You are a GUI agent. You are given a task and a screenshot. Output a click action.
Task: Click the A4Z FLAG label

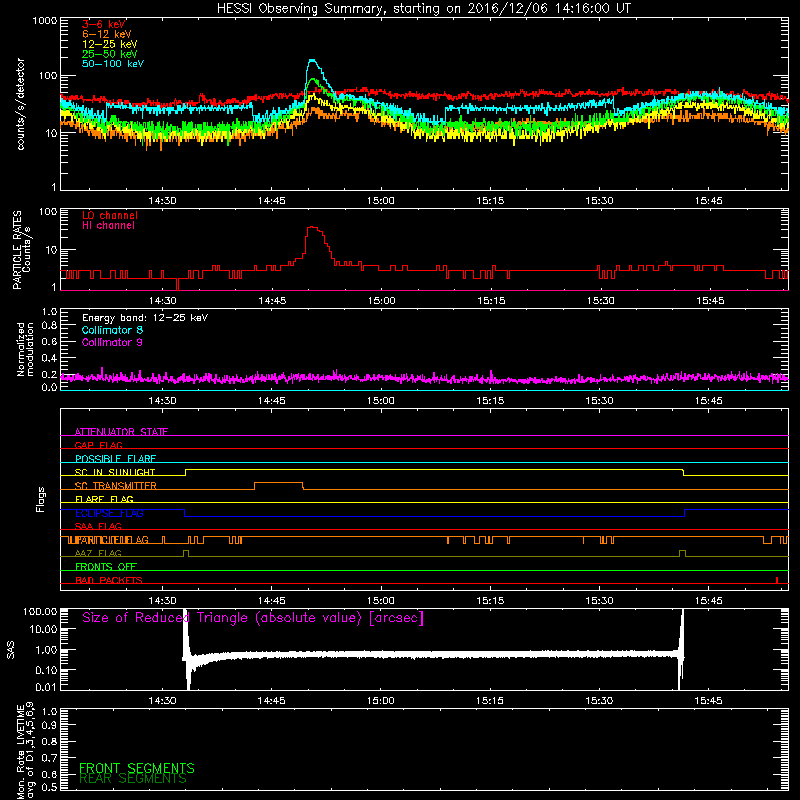[98, 553]
